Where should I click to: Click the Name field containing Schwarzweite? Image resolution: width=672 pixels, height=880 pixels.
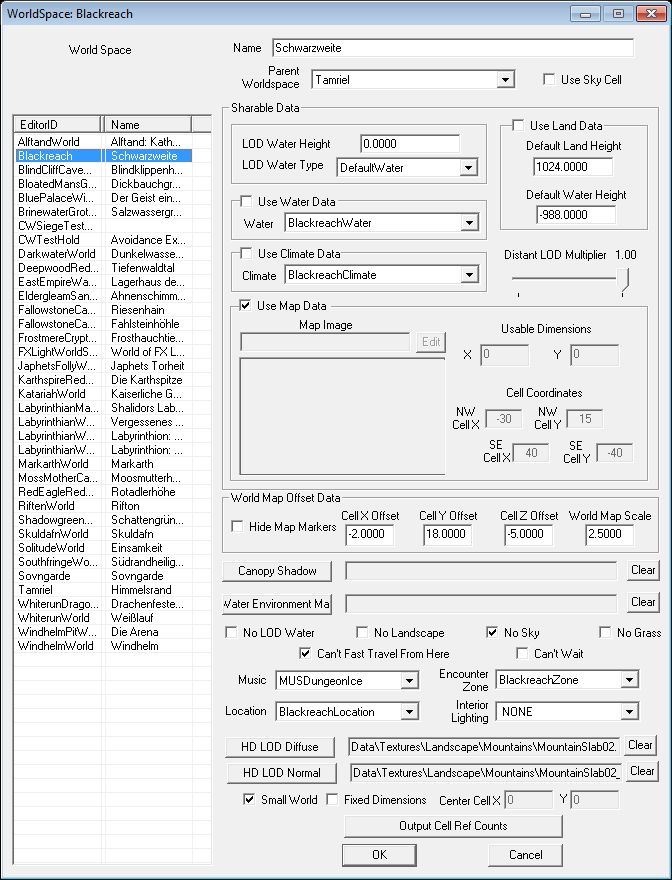click(452, 48)
